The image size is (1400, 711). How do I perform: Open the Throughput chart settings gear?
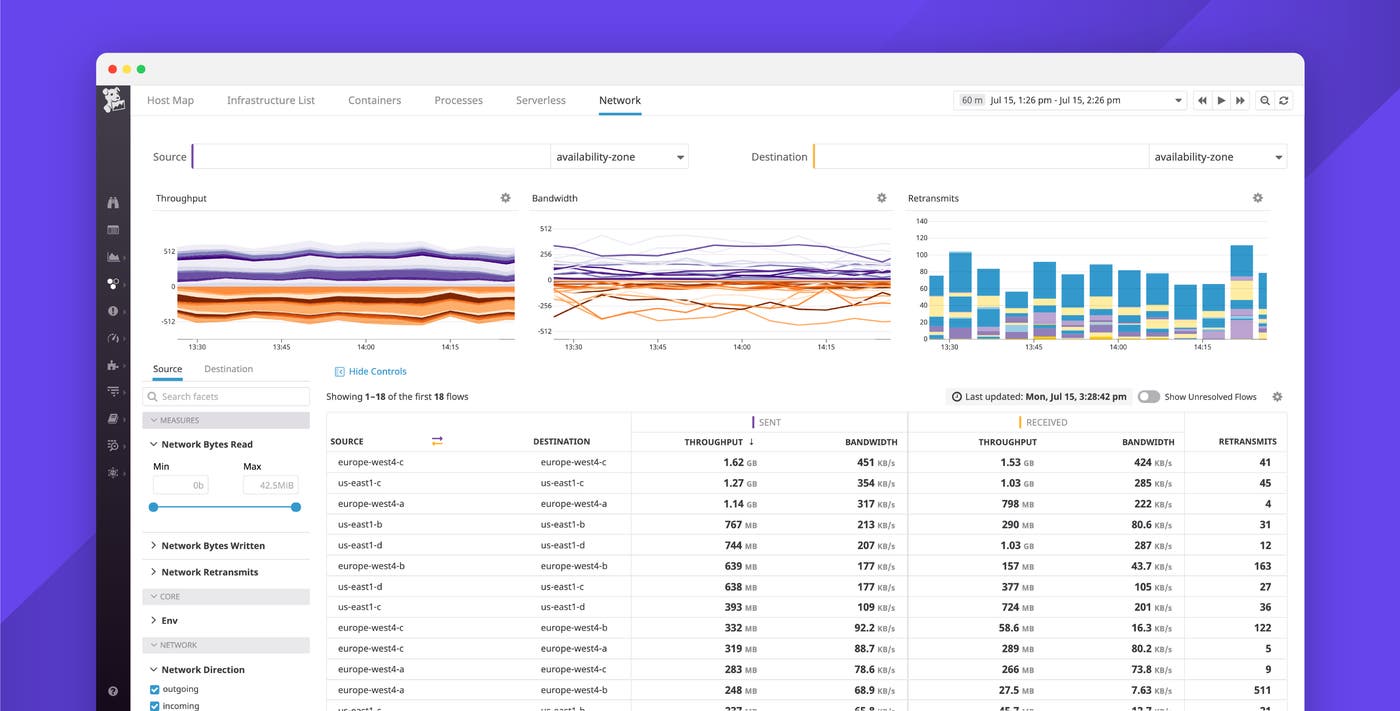click(505, 198)
